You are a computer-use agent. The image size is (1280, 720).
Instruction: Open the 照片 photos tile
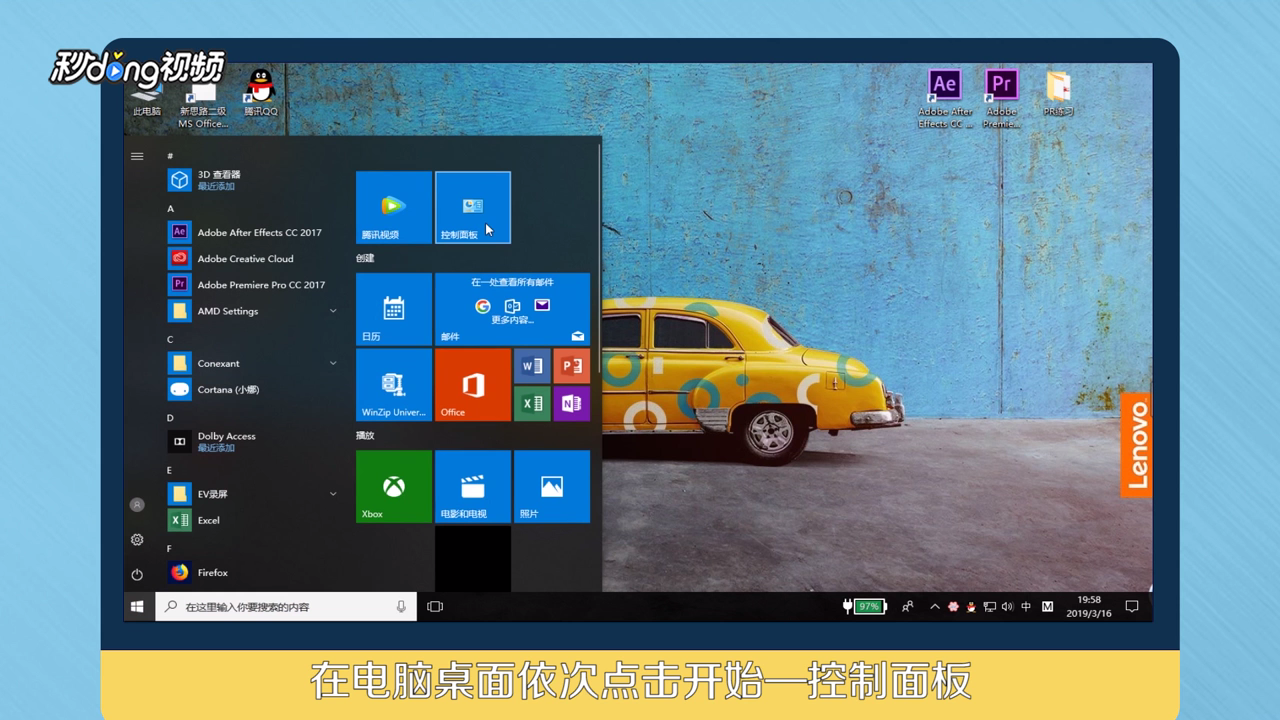click(552, 486)
